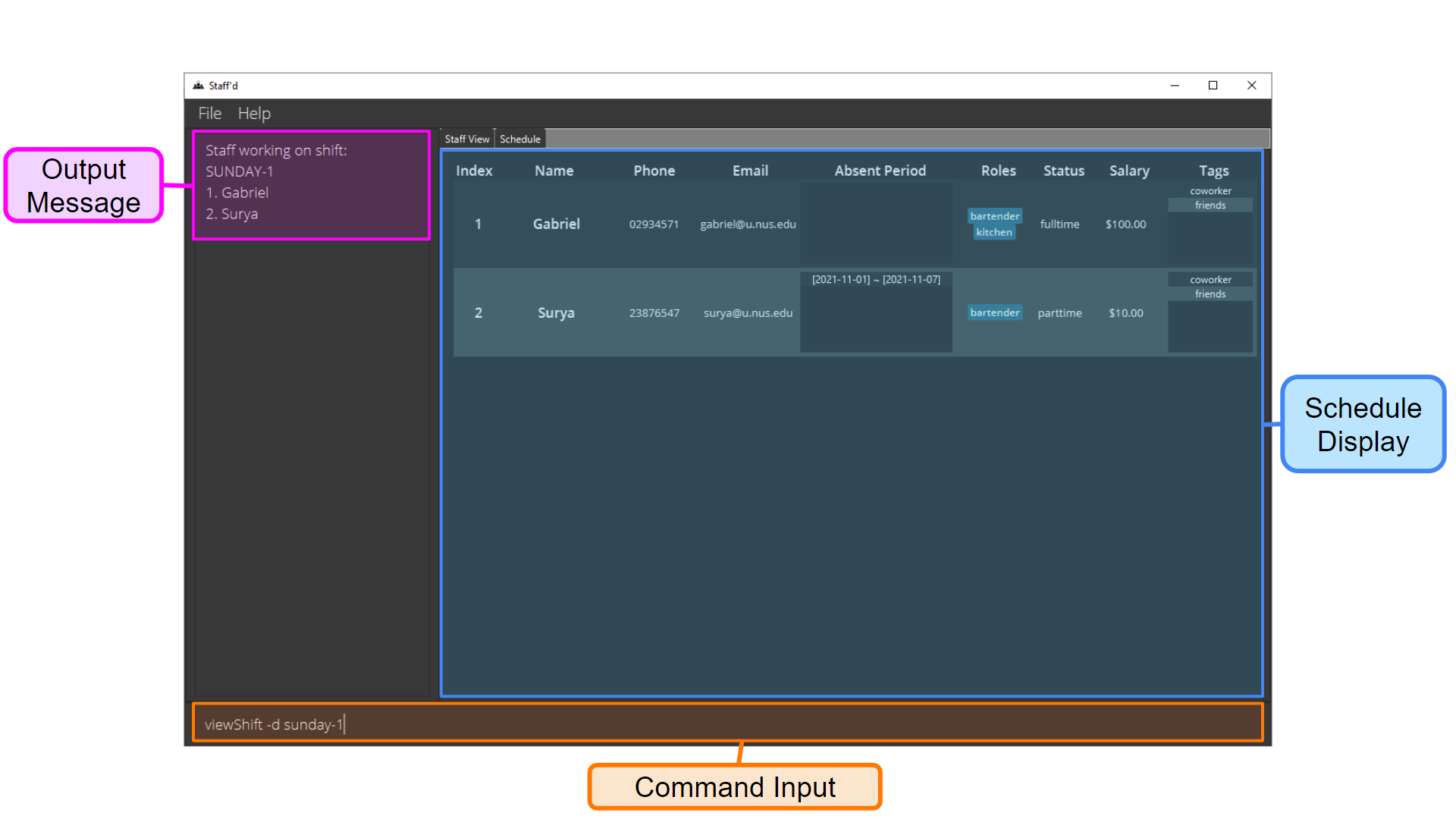Image resolution: width=1456 pixels, height=819 pixels.
Task: Click email gabriel@u.nus.edu
Action: pos(748,224)
